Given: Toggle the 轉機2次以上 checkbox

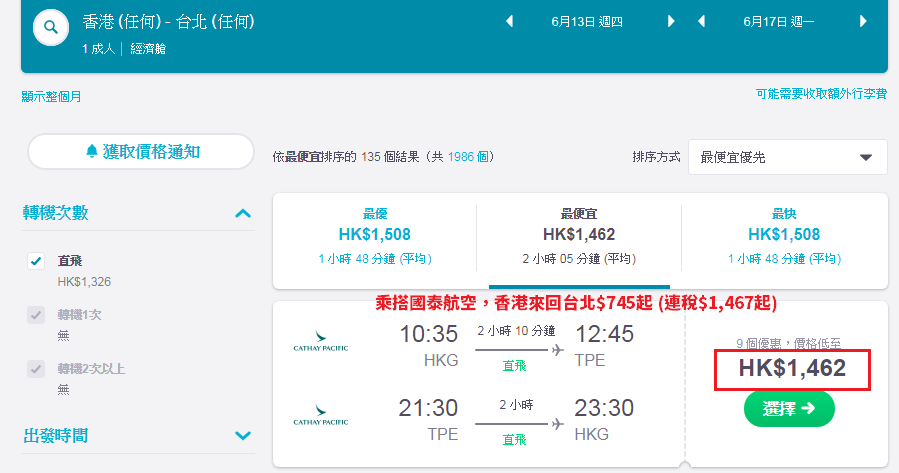Looking at the screenshot, I should [36, 369].
